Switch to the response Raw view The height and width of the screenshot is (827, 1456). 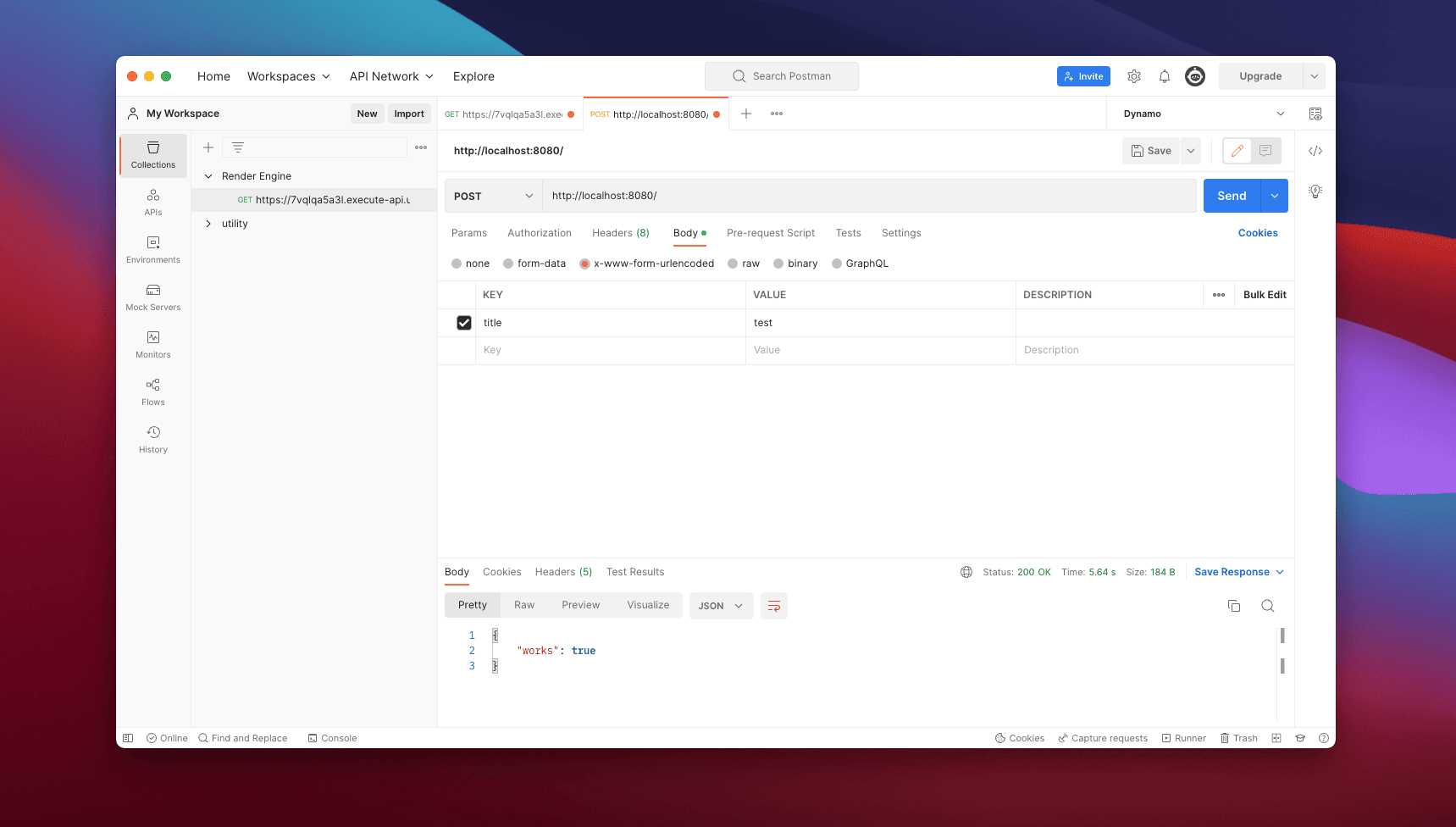[x=524, y=605]
